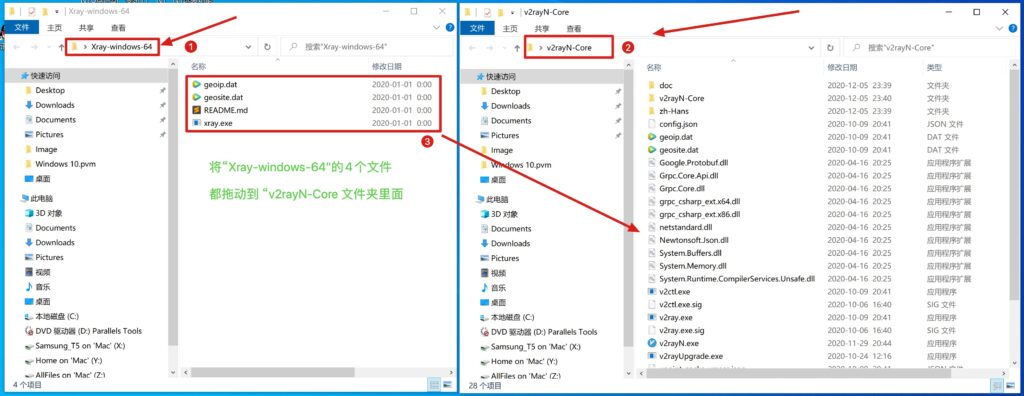Click the Back arrow in Xray-windows-64 window

pos(17,47)
